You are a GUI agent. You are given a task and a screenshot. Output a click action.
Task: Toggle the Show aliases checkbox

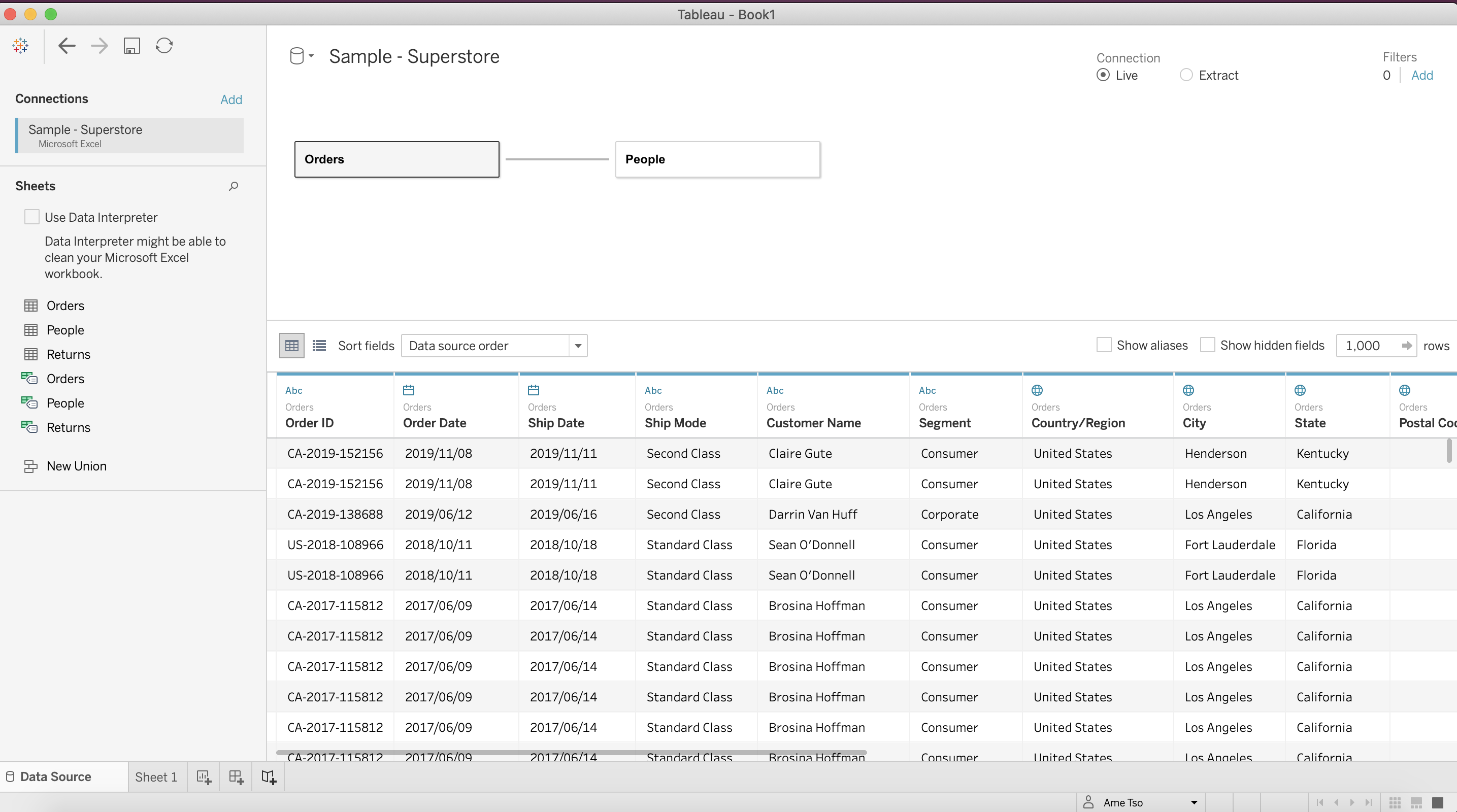1104,345
